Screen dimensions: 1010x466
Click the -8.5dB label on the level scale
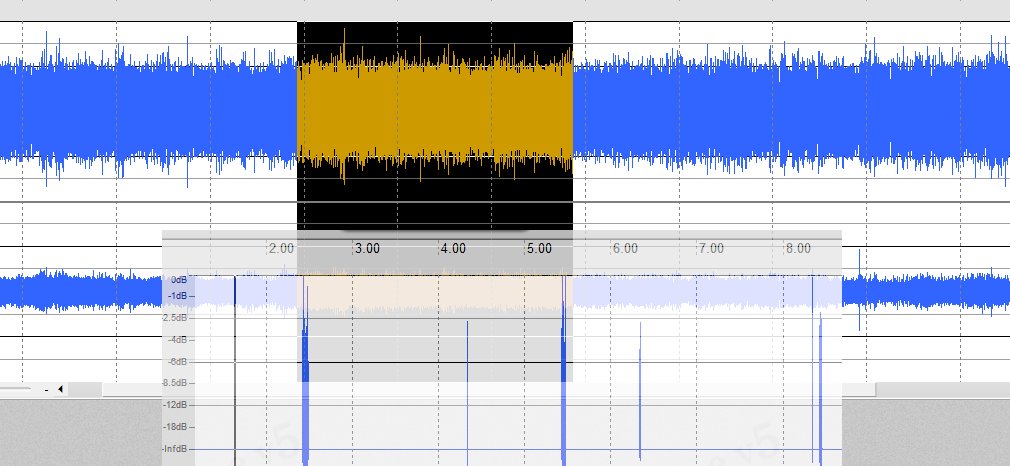pos(175,383)
